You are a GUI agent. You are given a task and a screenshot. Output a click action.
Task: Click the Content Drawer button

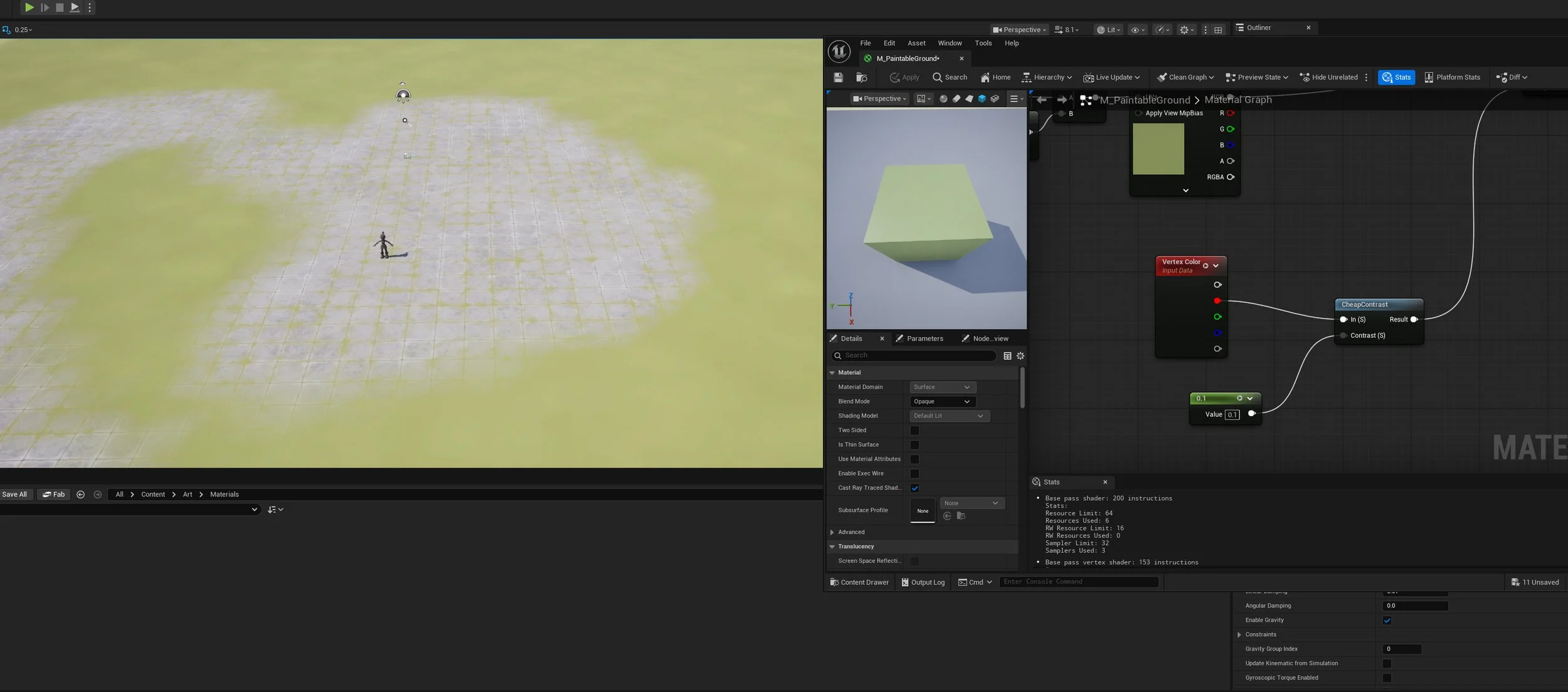(859, 582)
